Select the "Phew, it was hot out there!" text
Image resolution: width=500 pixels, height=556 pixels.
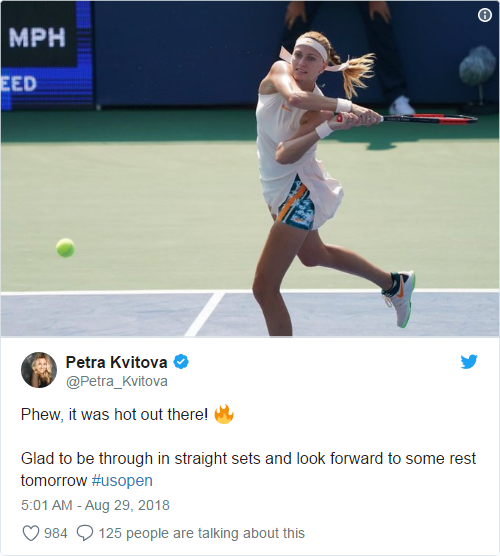[x=114, y=414]
